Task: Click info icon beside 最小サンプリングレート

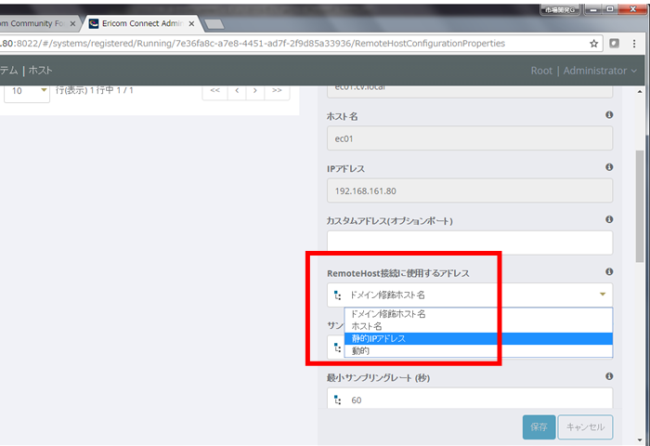Action: tap(609, 376)
